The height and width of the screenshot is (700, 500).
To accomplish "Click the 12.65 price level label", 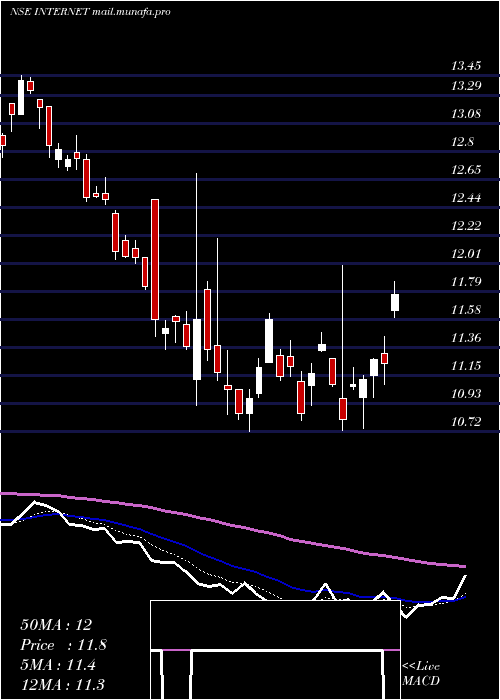I will click(466, 170).
